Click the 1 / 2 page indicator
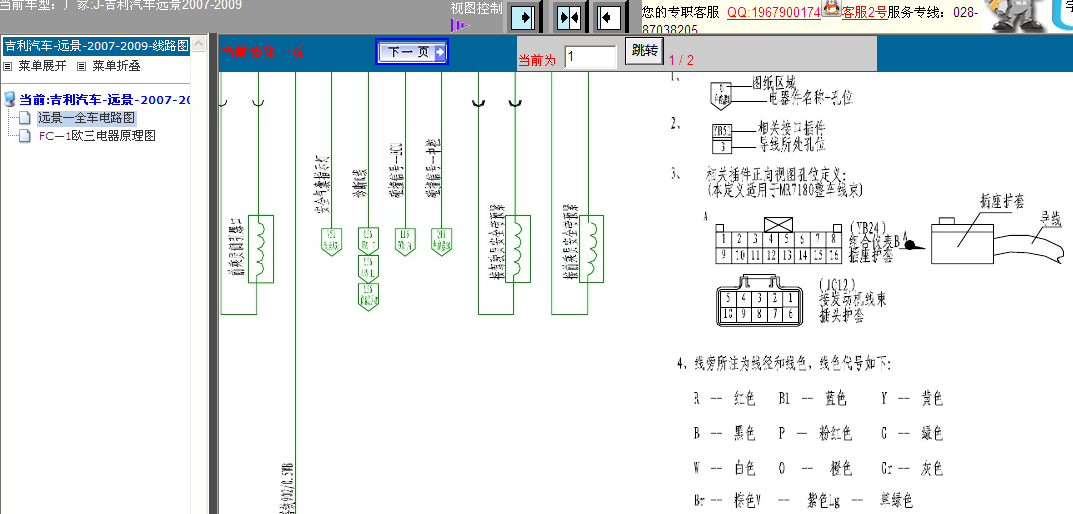The height and width of the screenshot is (514, 1073). click(682, 60)
